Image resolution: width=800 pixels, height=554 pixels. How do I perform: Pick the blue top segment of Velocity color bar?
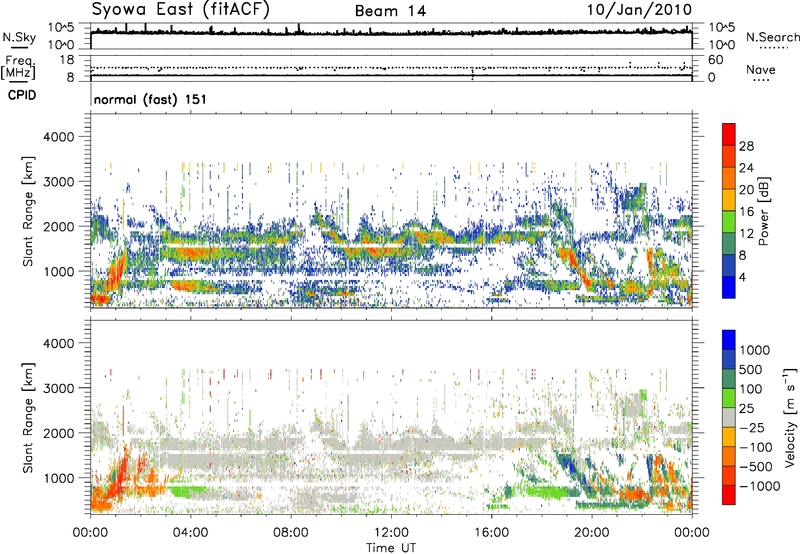coord(729,340)
